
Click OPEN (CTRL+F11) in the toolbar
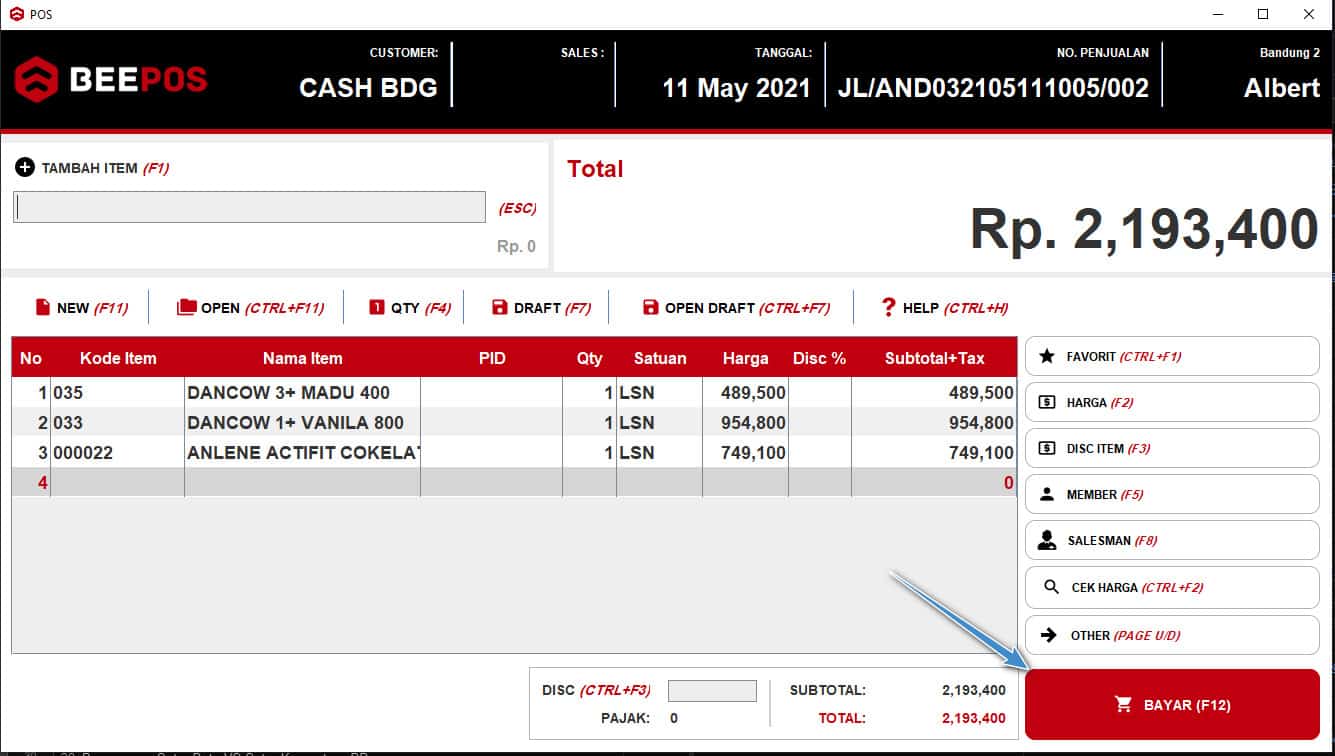point(250,307)
